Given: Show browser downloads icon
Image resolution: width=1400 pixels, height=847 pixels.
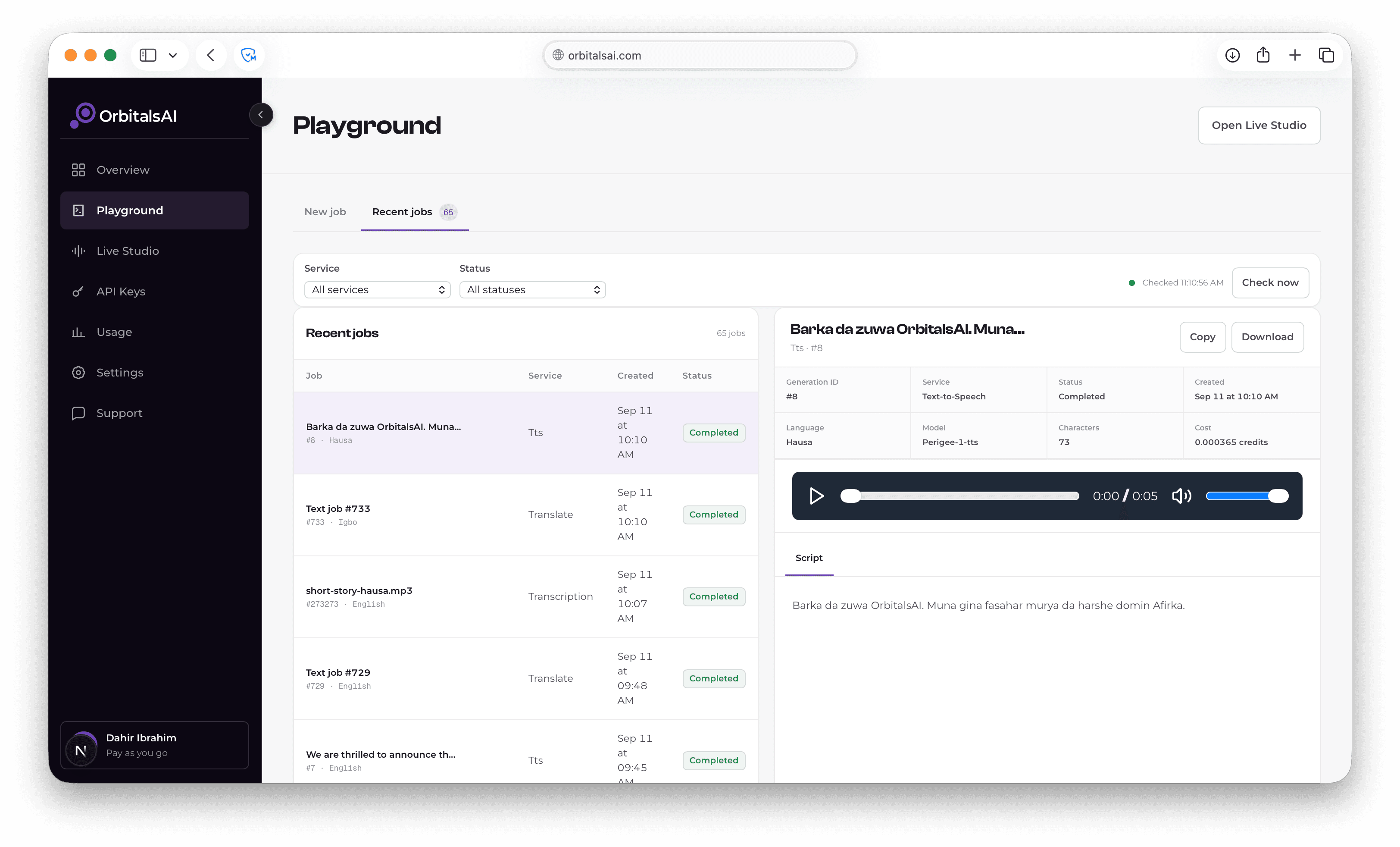Looking at the screenshot, I should [x=1232, y=55].
